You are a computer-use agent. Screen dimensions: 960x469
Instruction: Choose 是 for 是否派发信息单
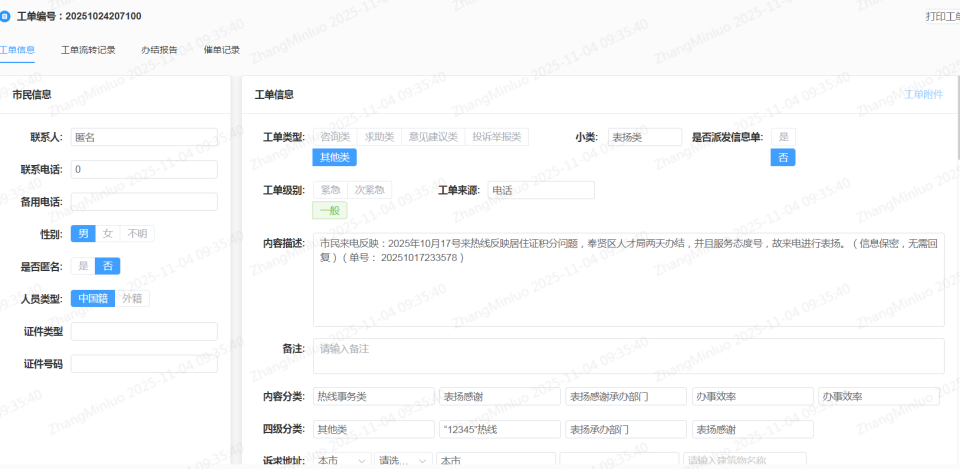pos(783,137)
